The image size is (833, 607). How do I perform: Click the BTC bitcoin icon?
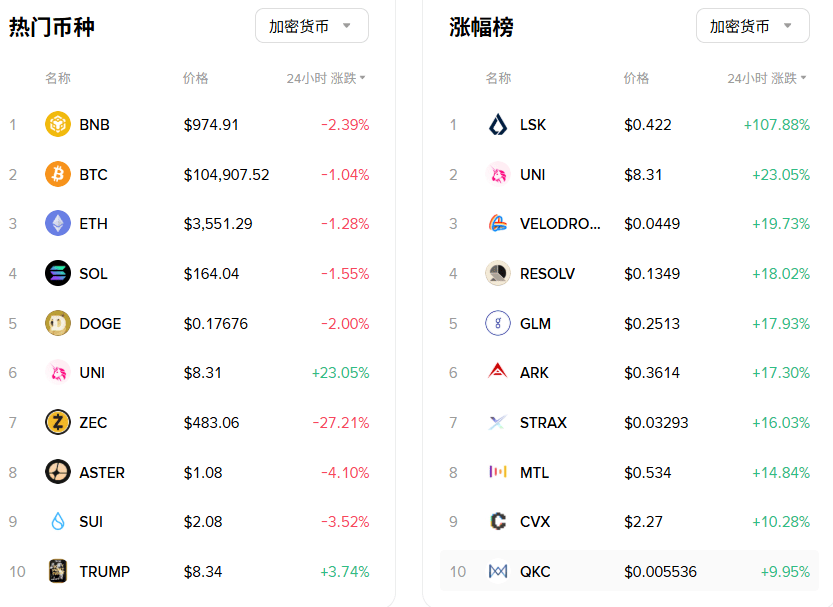coord(58,174)
